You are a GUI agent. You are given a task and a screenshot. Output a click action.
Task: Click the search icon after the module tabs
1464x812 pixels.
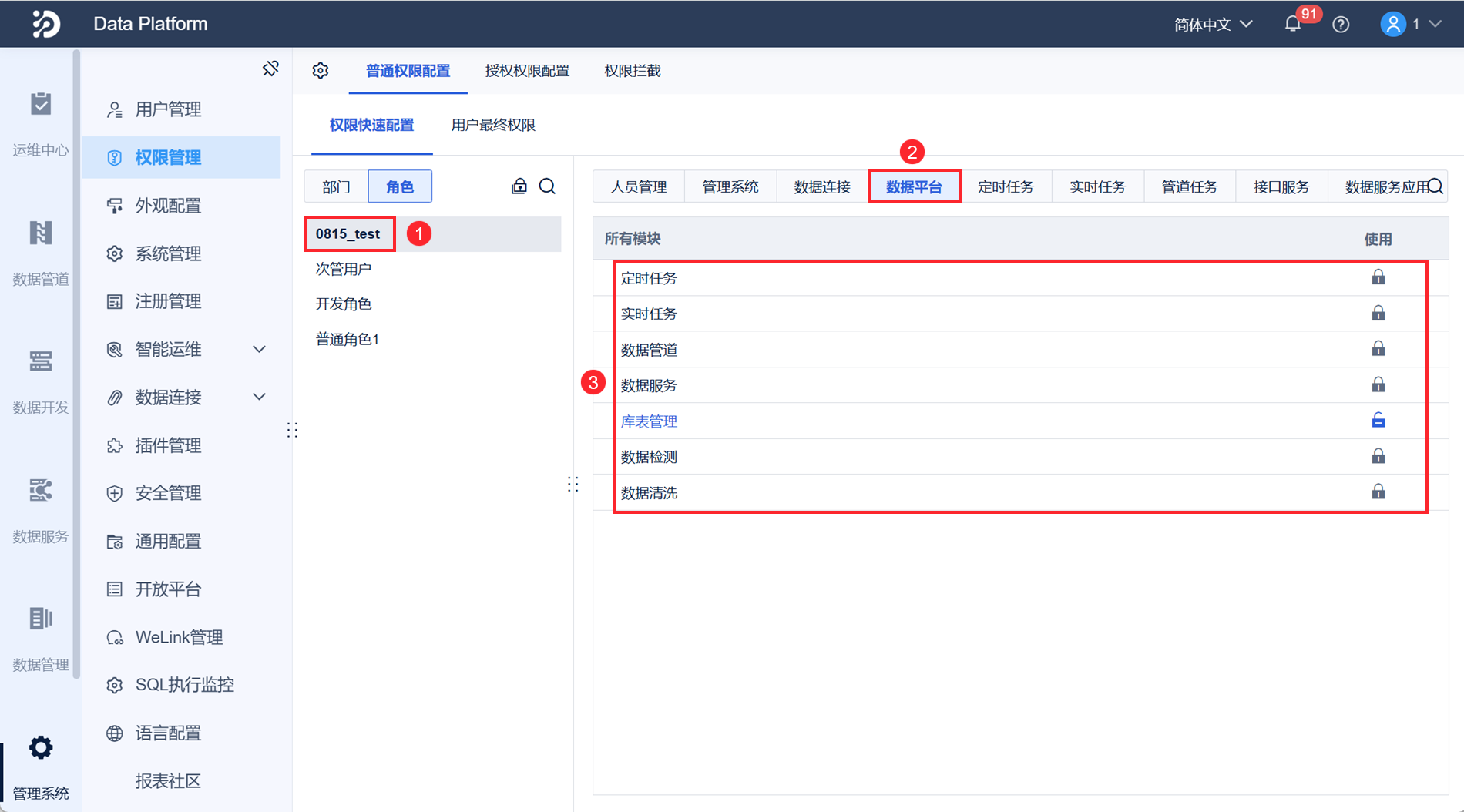pyautogui.click(x=1435, y=186)
